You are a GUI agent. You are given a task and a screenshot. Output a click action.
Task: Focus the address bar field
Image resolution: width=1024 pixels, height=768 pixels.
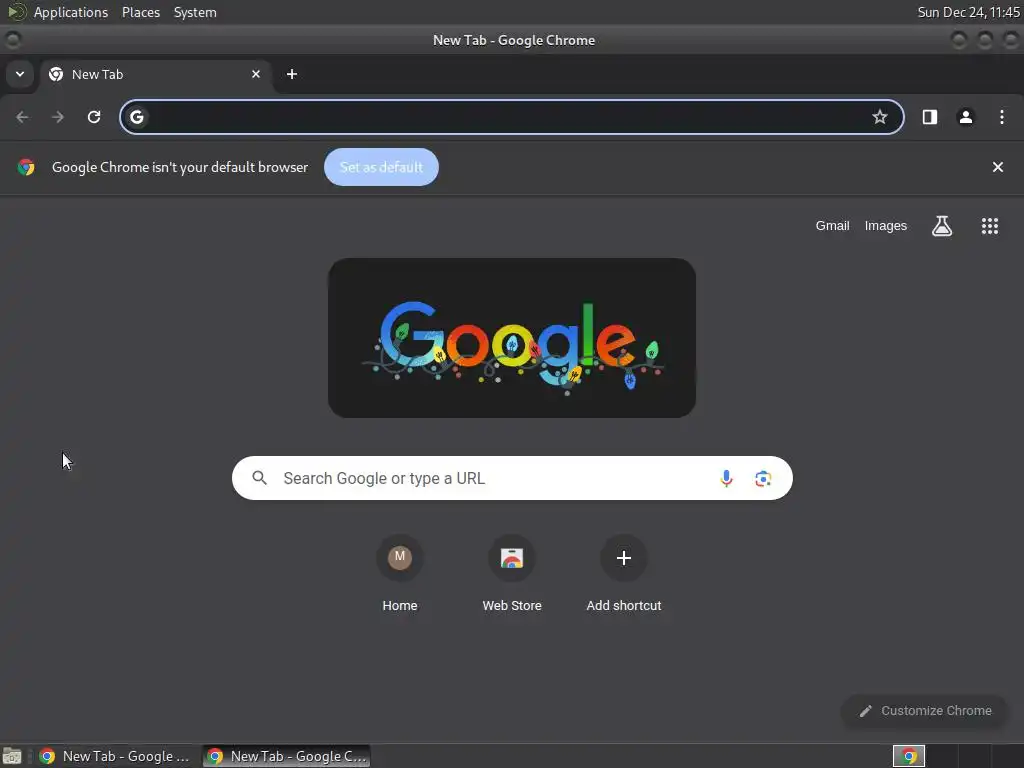pos(512,117)
